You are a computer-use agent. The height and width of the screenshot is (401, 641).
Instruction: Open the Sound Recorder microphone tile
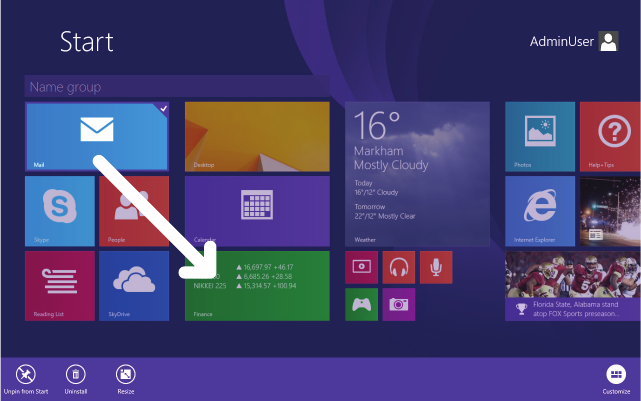click(x=436, y=267)
